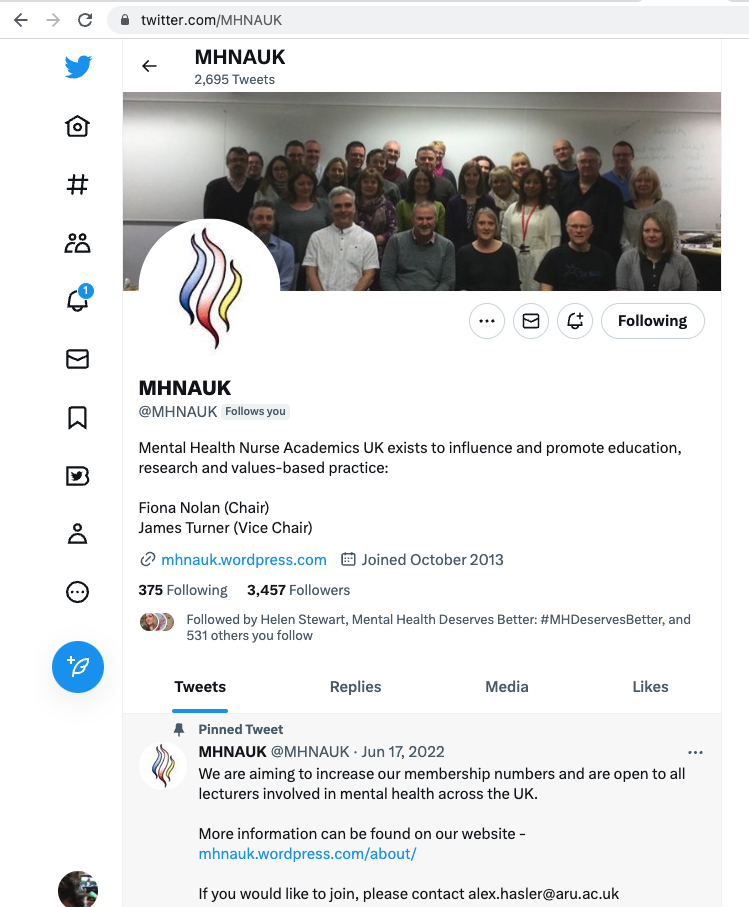Screen dimensions: 749x907
Task: Open Twitter Blue icon in sidebar
Action: coord(78,476)
